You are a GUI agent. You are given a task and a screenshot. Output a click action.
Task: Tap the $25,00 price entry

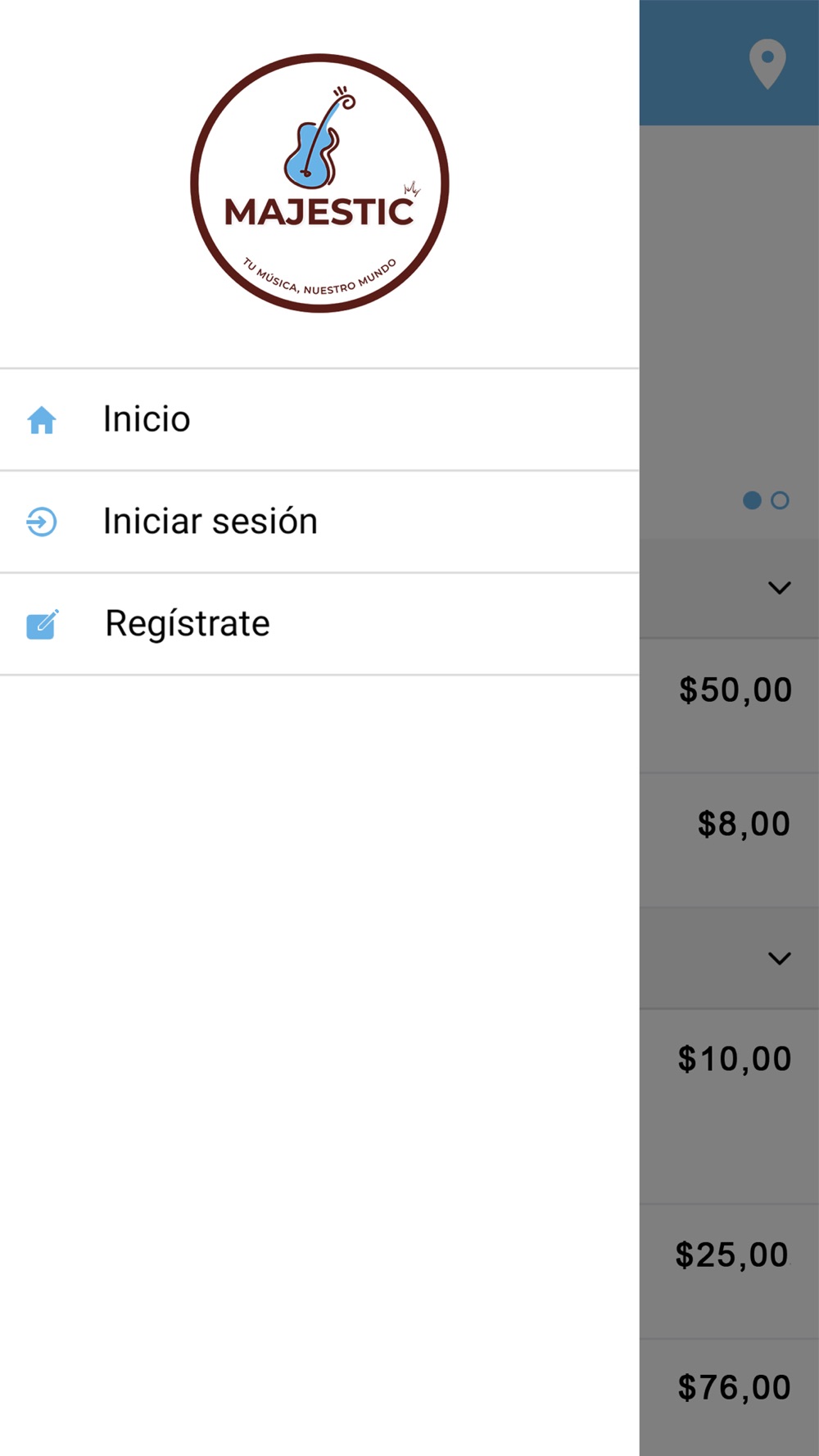coord(731,1255)
